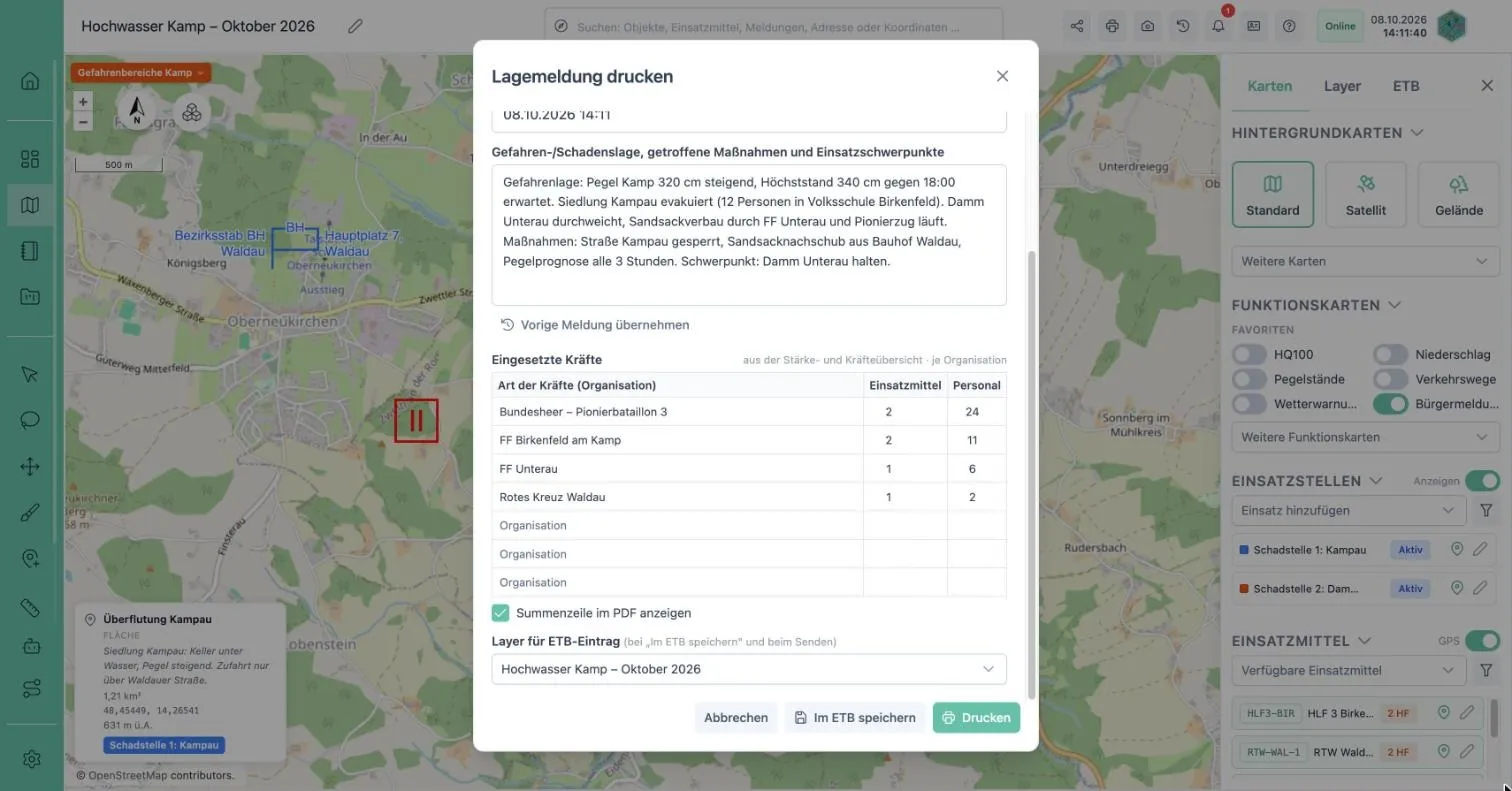1512x791 pixels.
Task: Click the Drucken button
Action: (x=976, y=717)
